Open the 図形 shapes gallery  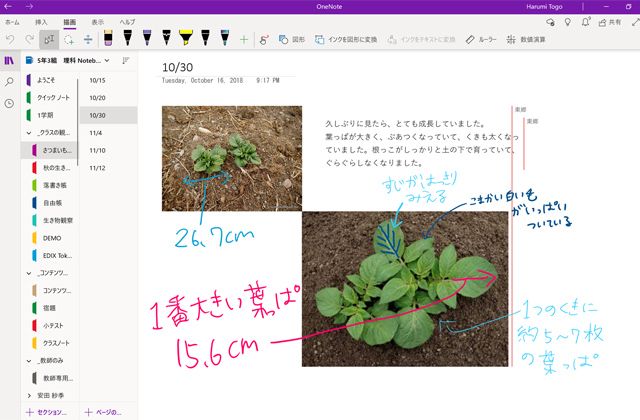coord(291,40)
